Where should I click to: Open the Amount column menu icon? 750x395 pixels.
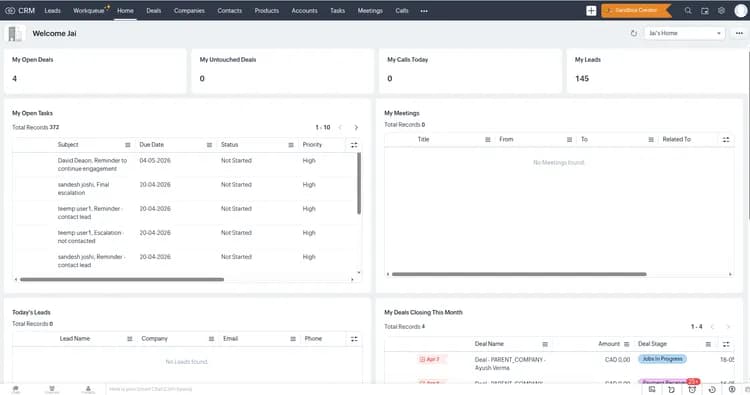(x=627, y=344)
